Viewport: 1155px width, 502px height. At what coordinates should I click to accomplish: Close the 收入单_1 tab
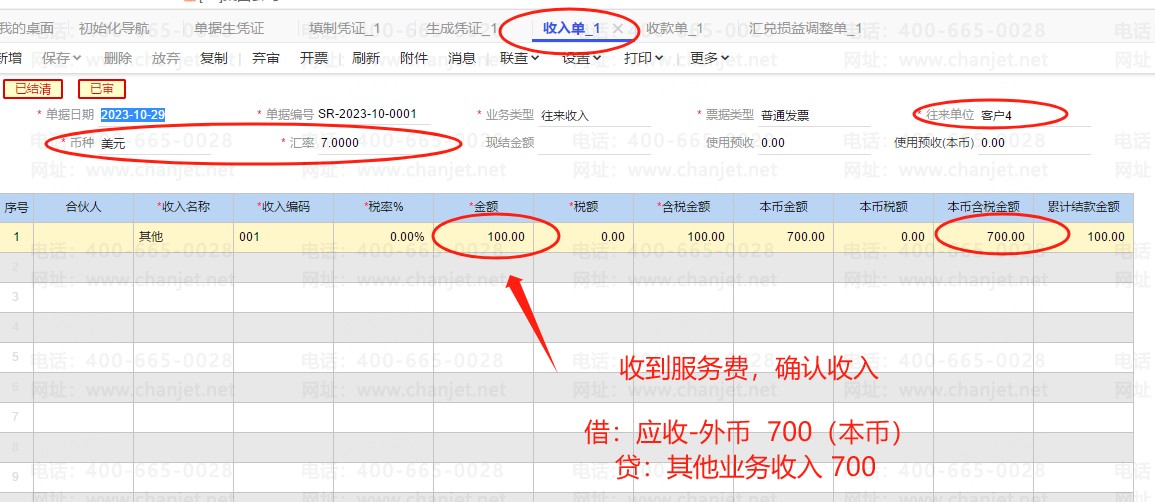tap(618, 29)
